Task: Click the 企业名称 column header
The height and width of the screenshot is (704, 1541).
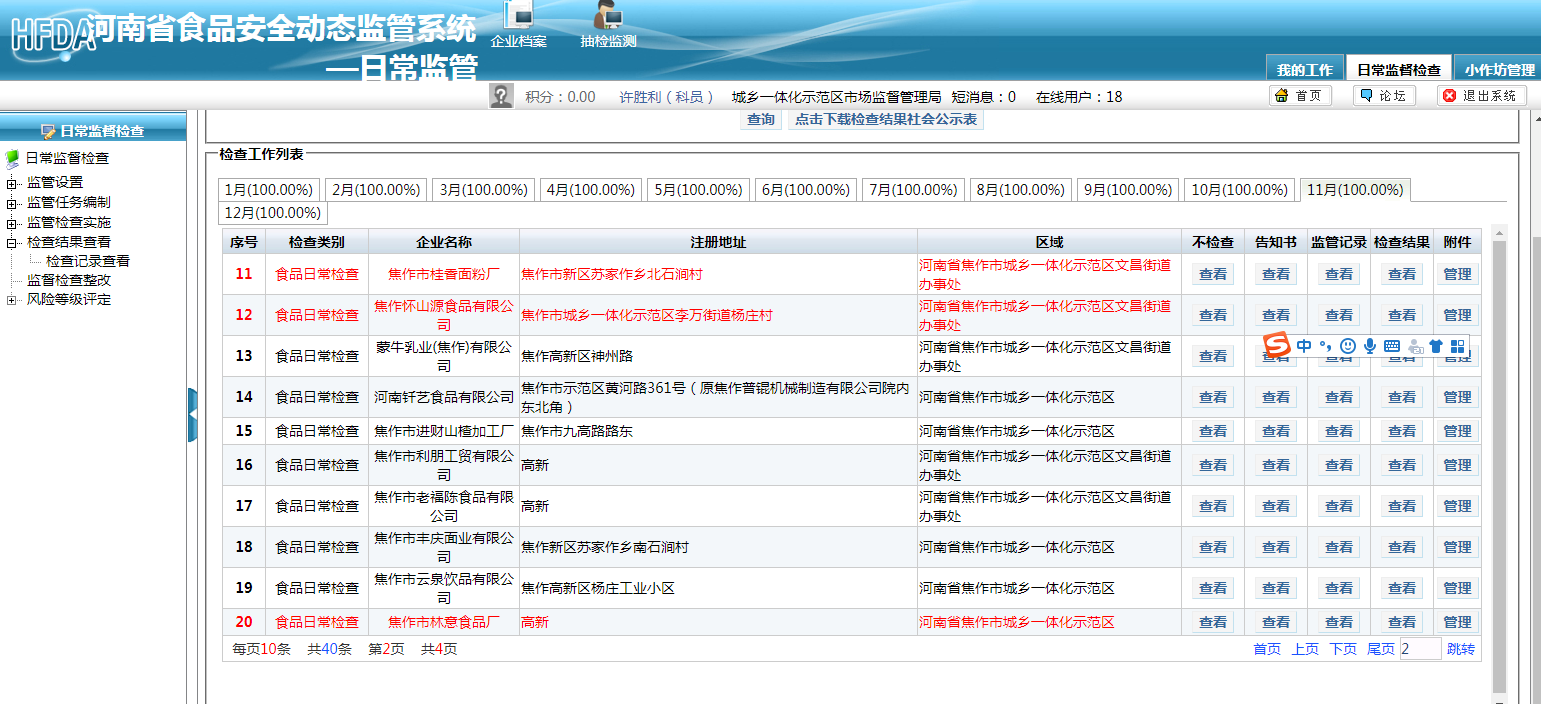Action: 444,242
